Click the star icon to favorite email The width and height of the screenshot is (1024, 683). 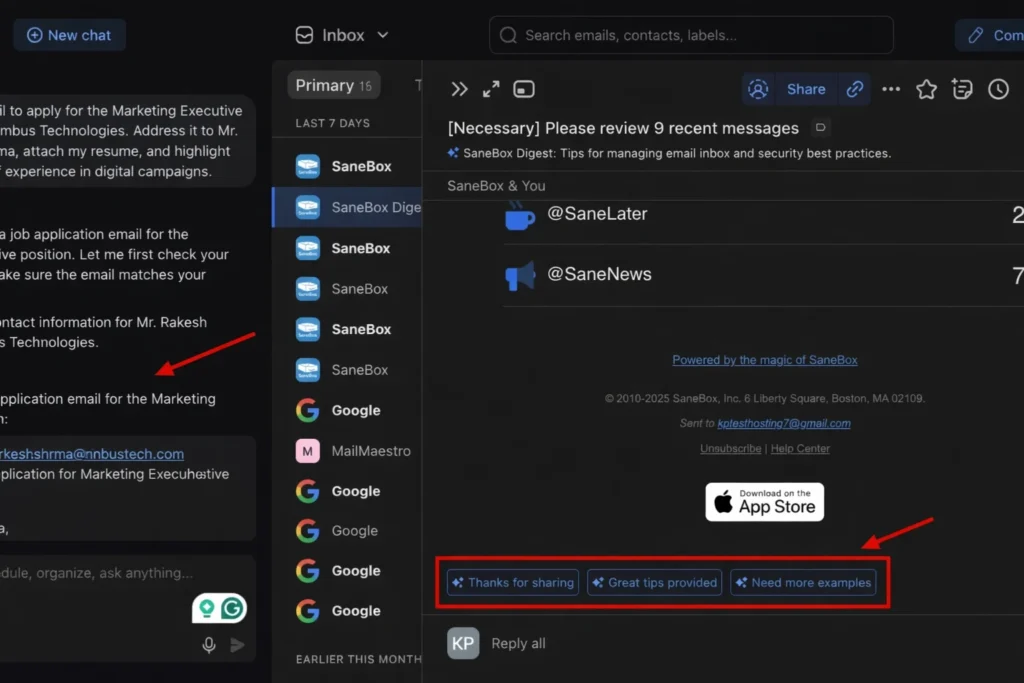926,89
